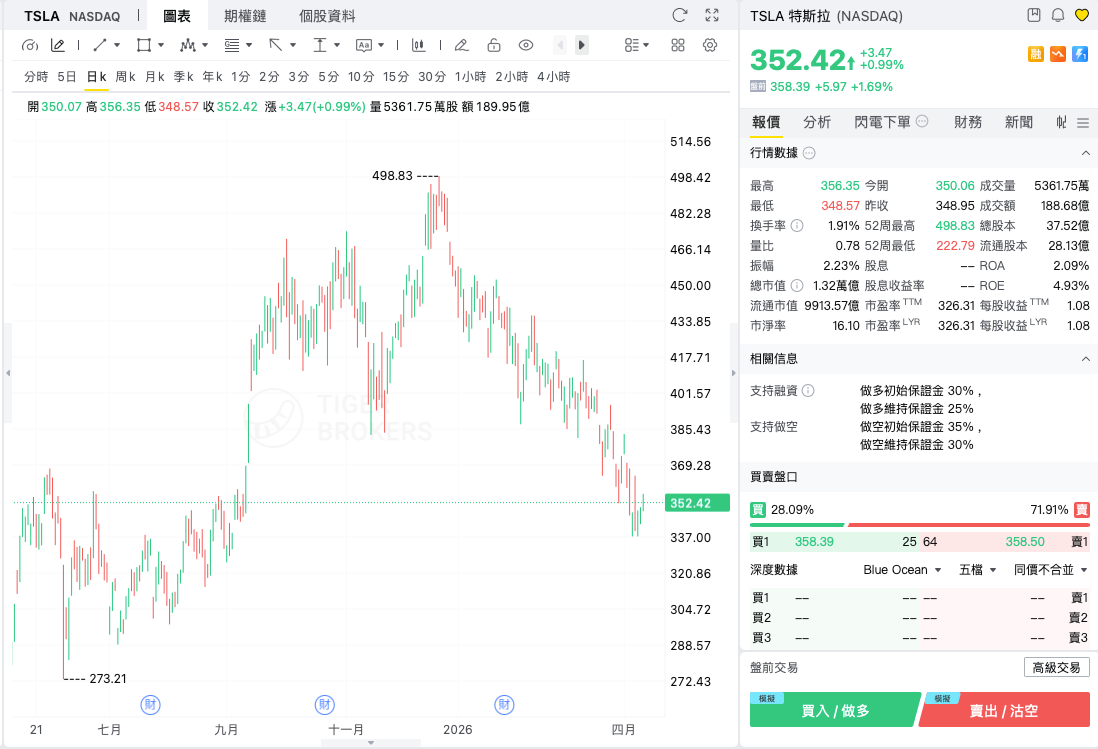Select the note pencil drawing icon
1098x749 pixels.
tap(58, 46)
